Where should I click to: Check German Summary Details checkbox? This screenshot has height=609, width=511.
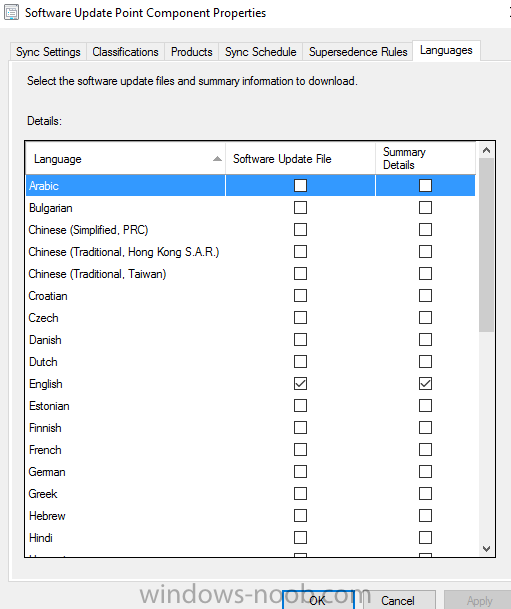(x=425, y=472)
